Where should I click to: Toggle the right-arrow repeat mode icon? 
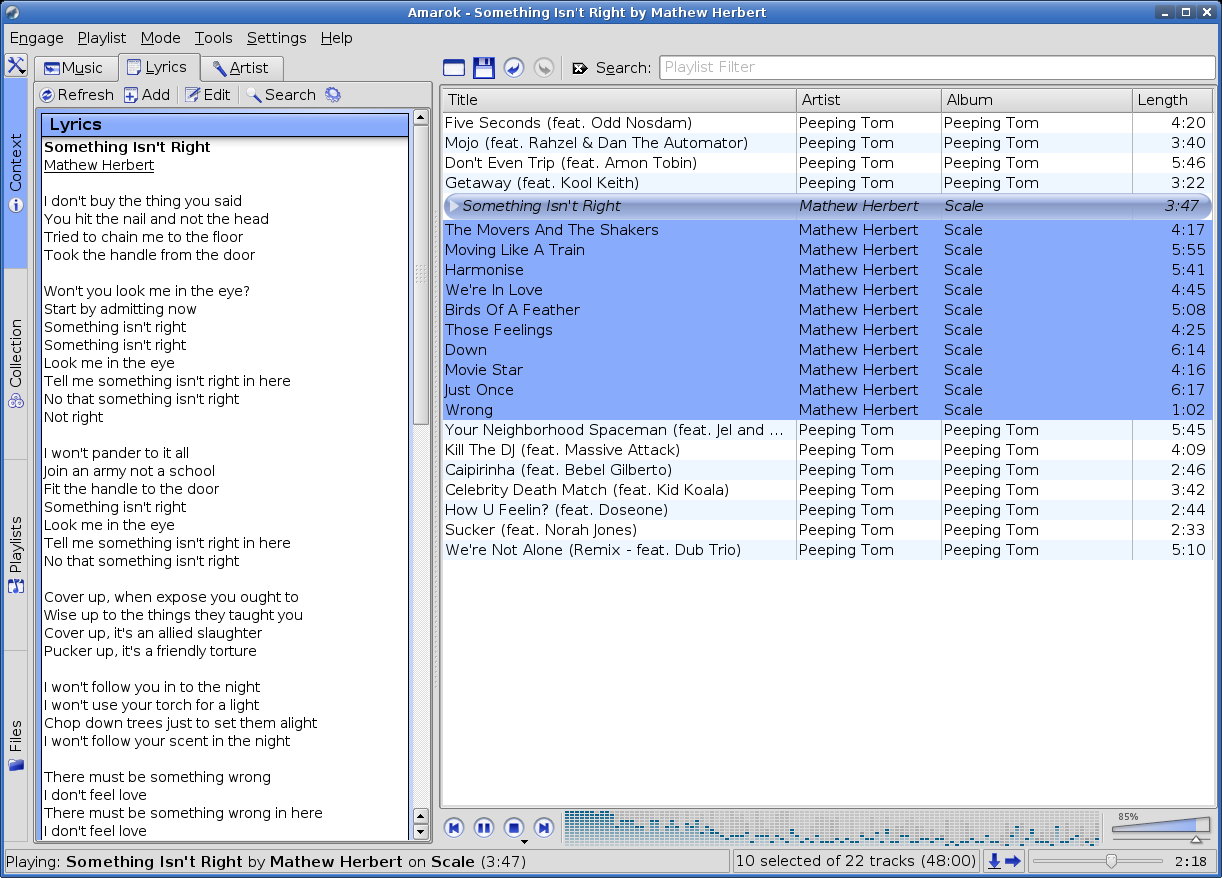(1013, 861)
